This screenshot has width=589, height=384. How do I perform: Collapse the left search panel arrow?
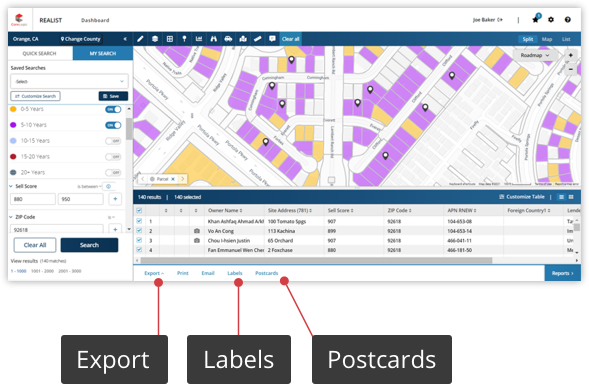pyautogui.click(x=125, y=39)
